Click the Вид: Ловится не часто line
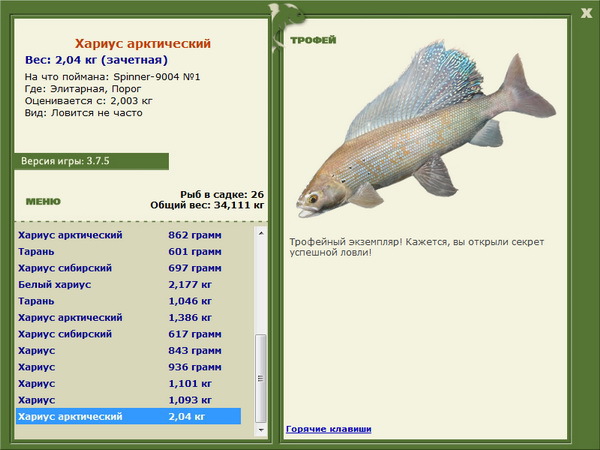Image resolution: width=600 pixels, height=450 pixels. coord(83,113)
